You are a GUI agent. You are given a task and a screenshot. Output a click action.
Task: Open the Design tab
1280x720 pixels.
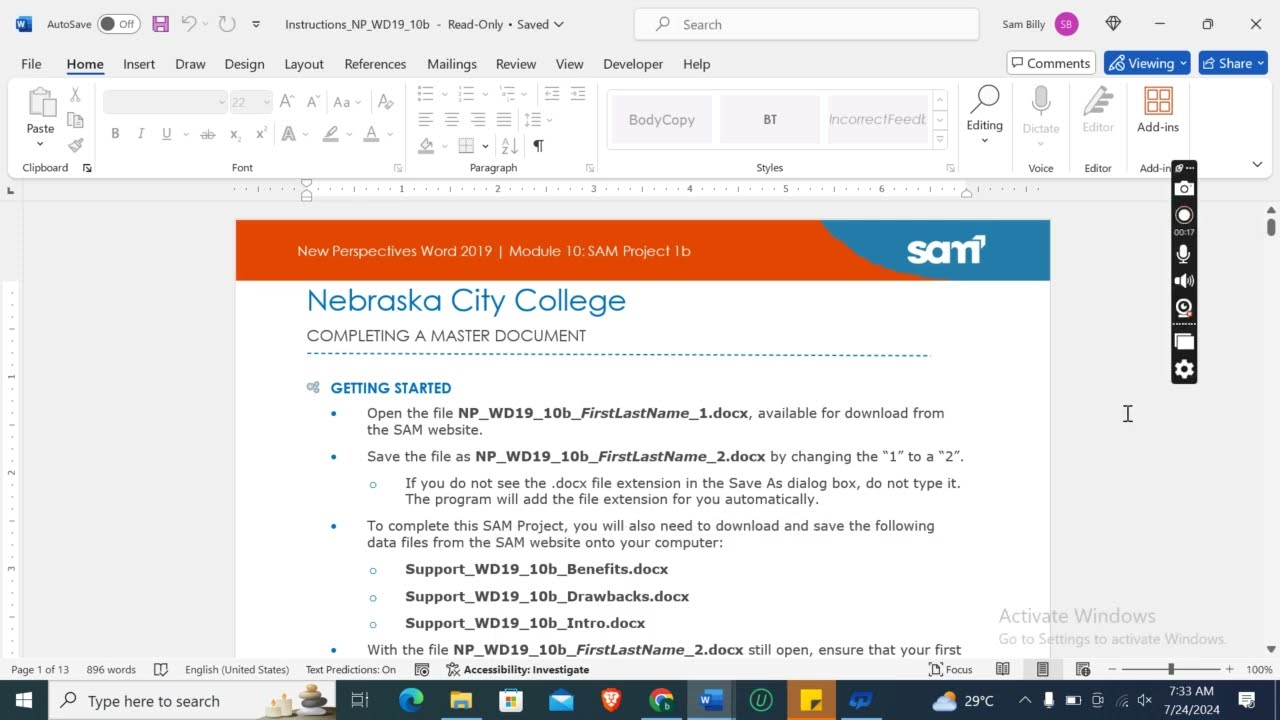click(x=244, y=63)
